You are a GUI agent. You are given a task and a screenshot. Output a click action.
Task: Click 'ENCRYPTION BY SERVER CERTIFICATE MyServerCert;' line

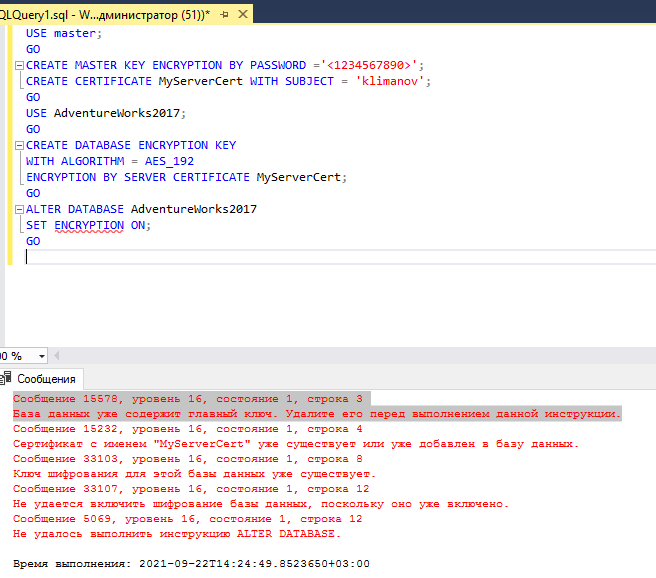pyautogui.click(x=187, y=177)
